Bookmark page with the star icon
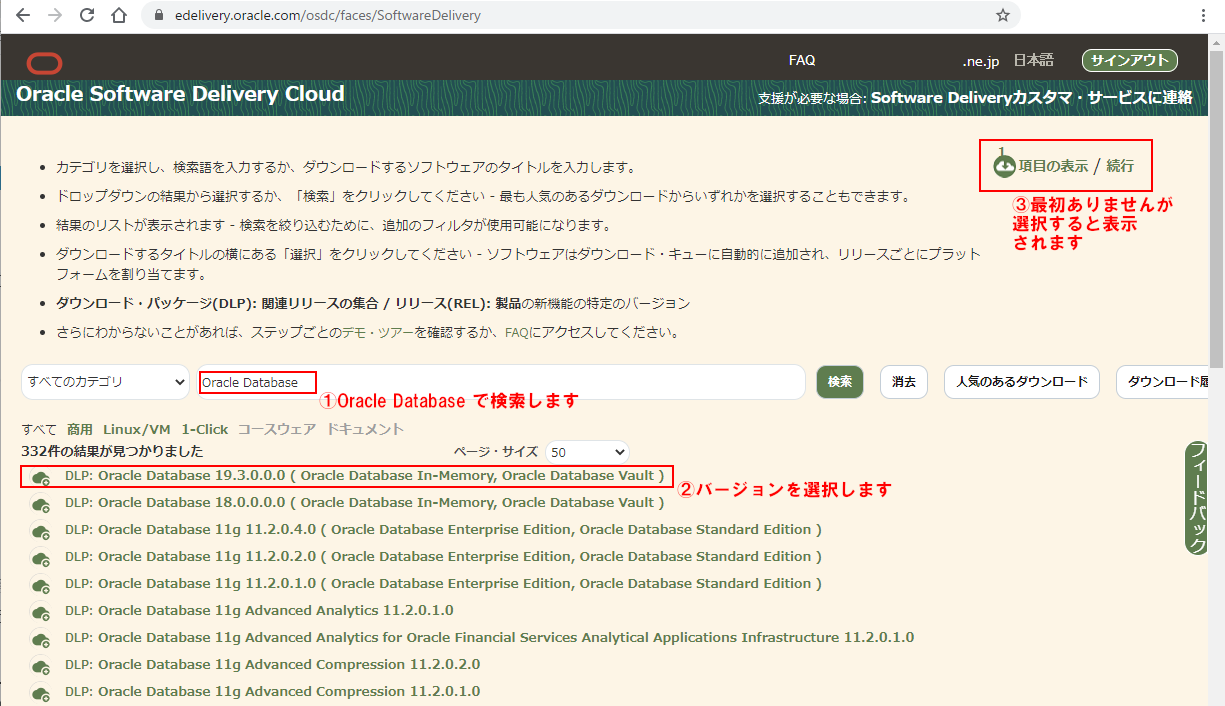The height and width of the screenshot is (706, 1225). point(1002,16)
